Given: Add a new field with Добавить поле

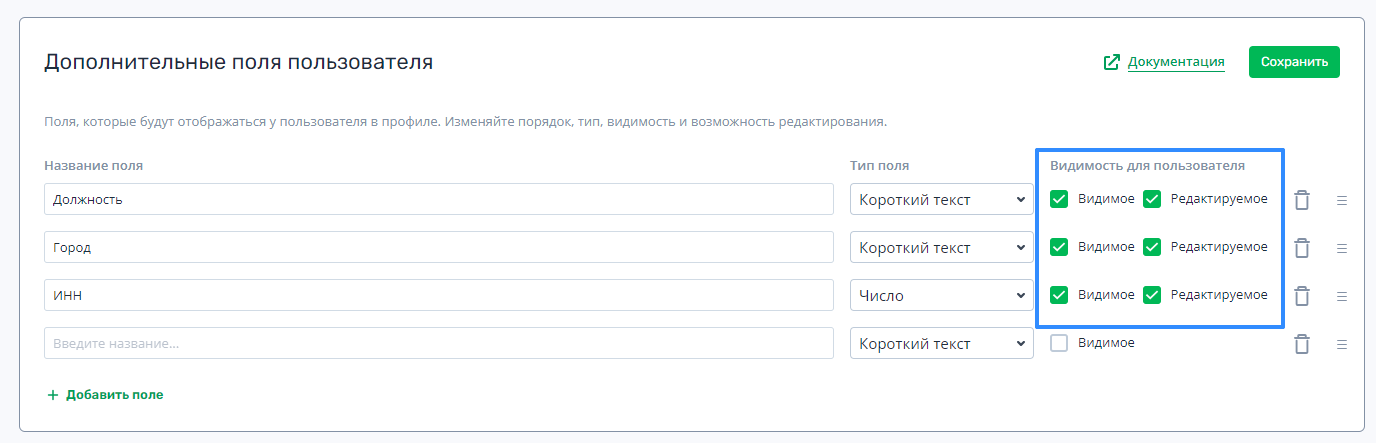Looking at the screenshot, I should click(105, 395).
